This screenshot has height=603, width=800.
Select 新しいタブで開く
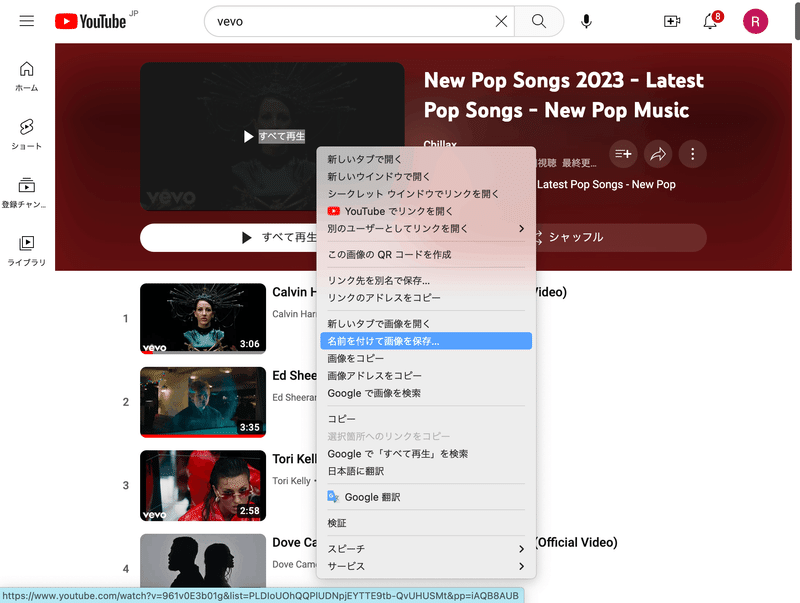point(426,159)
